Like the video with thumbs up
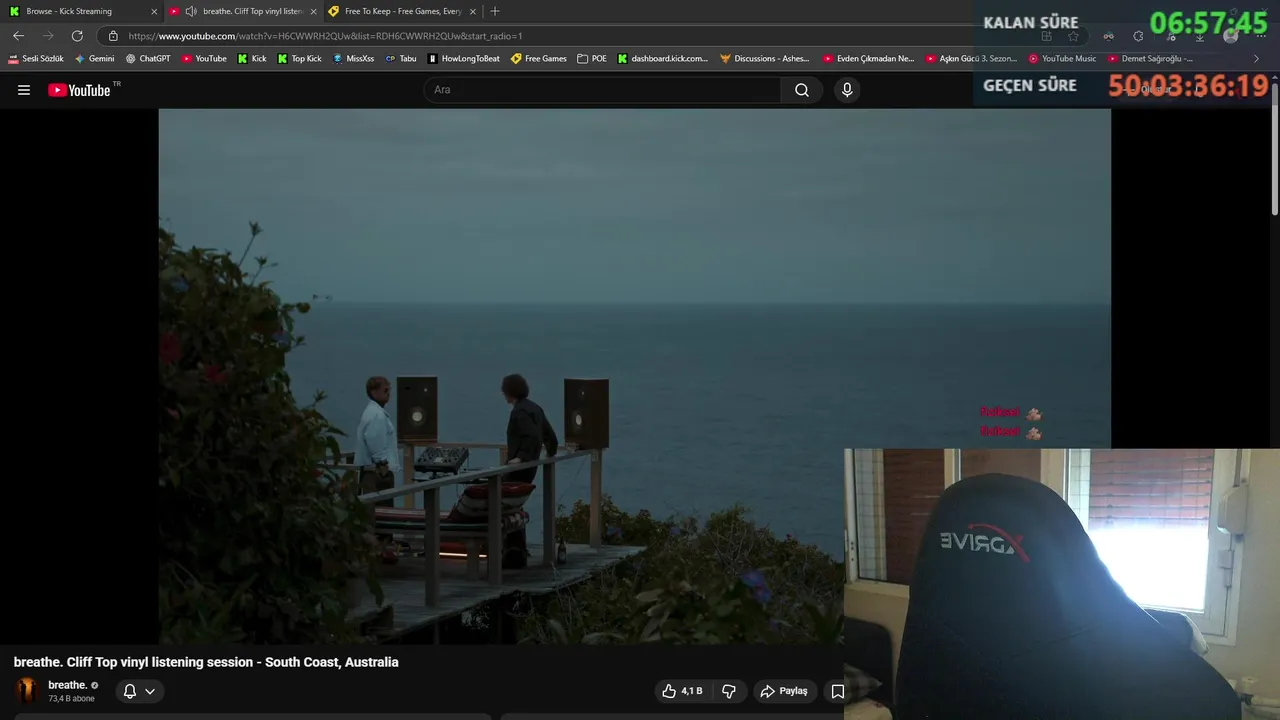Image resolution: width=1280 pixels, height=720 pixels. pyautogui.click(x=682, y=691)
